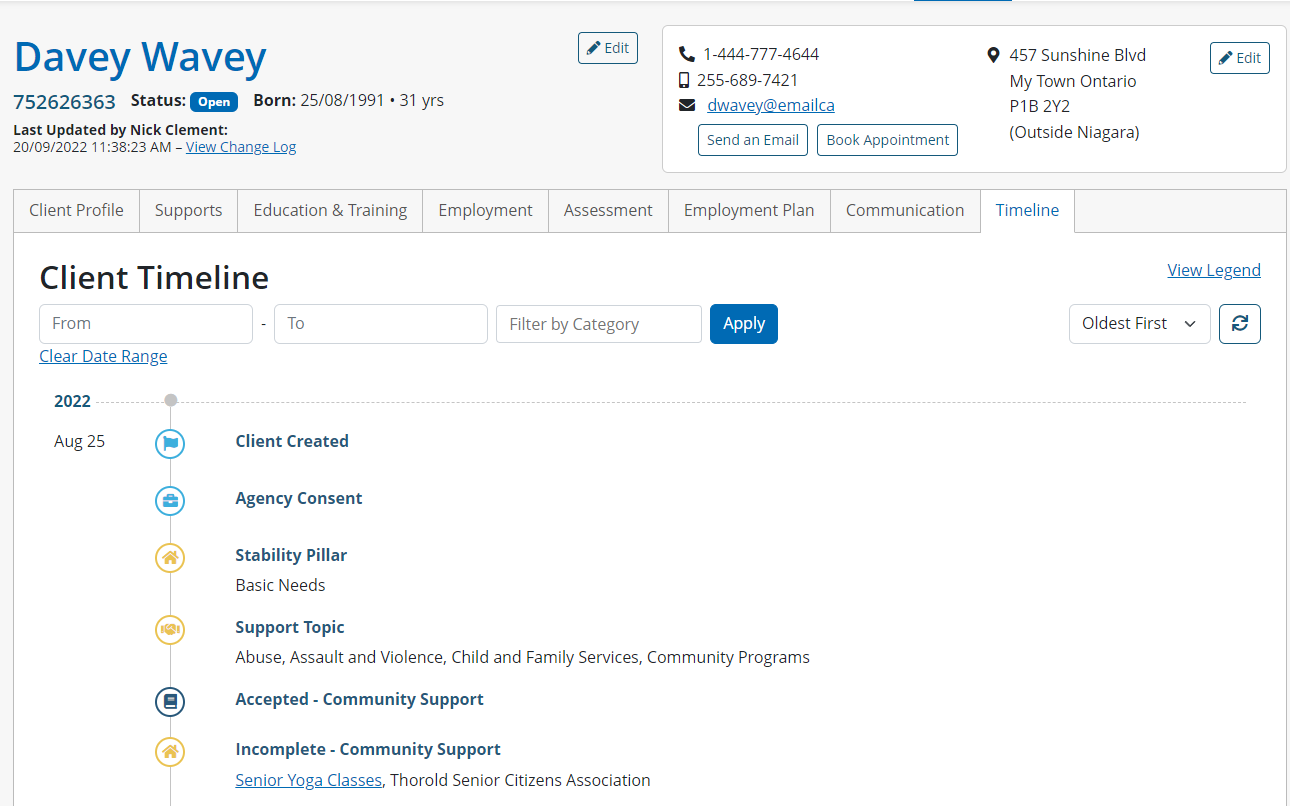Click the Agency Consent briefcase timeline icon
Screen dimensions: 1290x806
(170, 500)
